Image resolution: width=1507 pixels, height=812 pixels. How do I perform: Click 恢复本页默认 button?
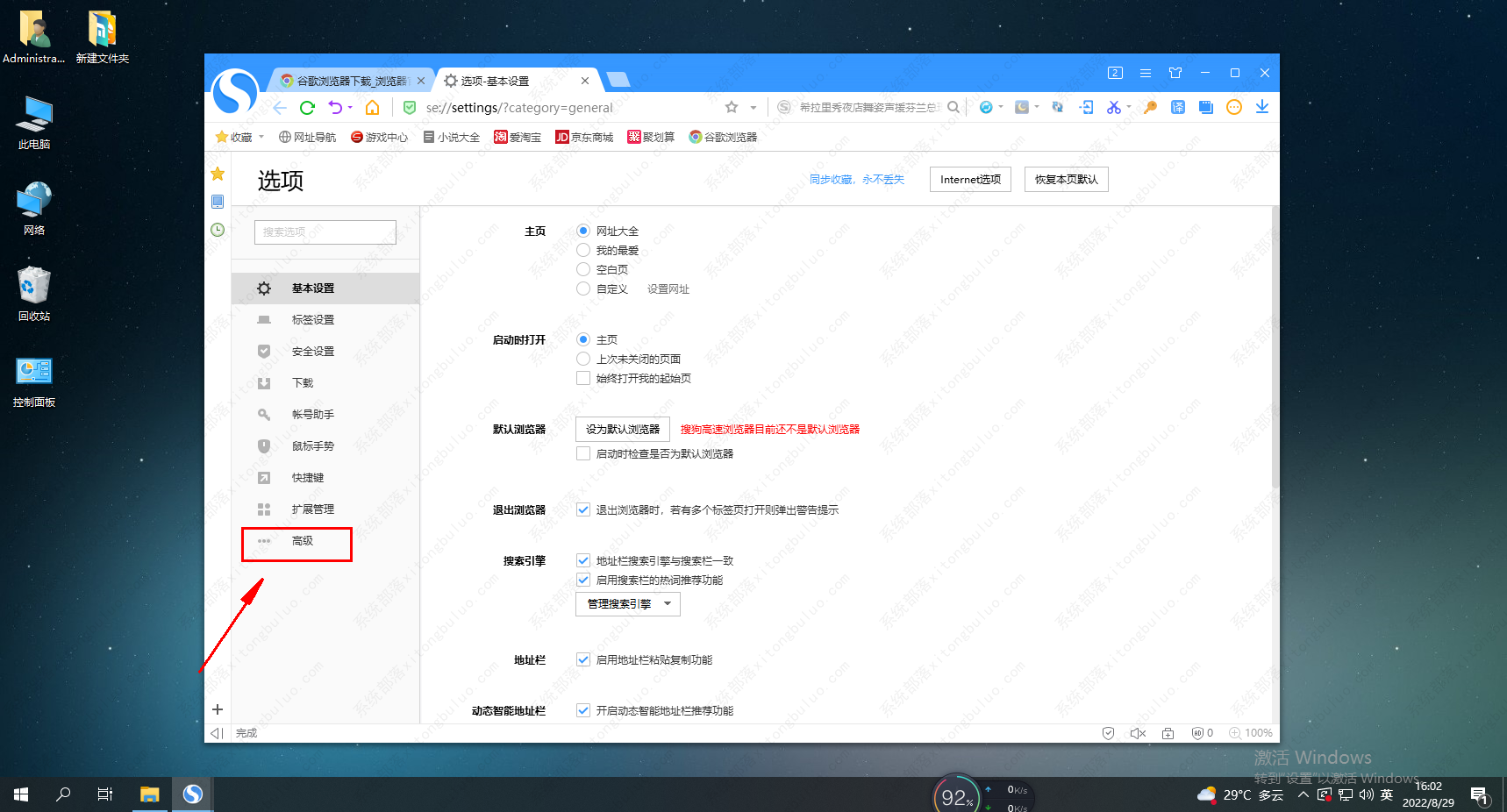tap(1066, 179)
